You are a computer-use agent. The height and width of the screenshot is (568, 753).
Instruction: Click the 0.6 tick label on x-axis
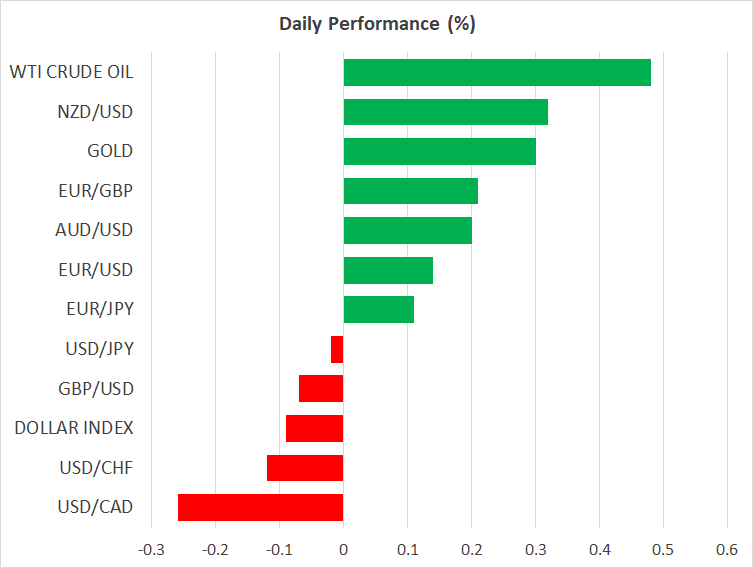point(726,549)
